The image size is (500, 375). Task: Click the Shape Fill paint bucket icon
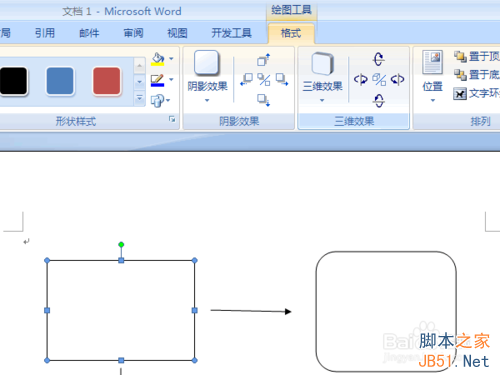[x=157, y=59]
